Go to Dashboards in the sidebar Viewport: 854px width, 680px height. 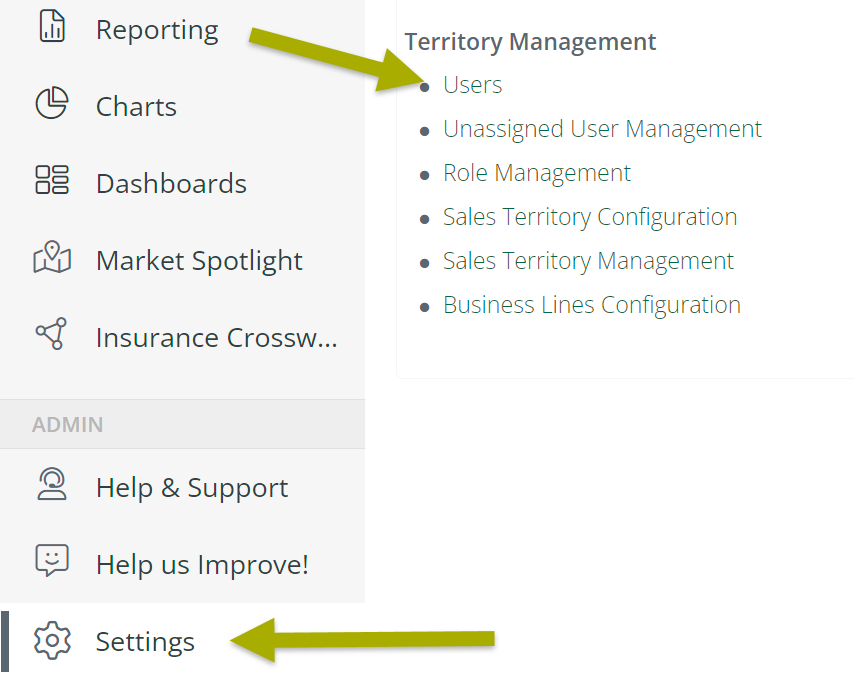coord(171,183)
